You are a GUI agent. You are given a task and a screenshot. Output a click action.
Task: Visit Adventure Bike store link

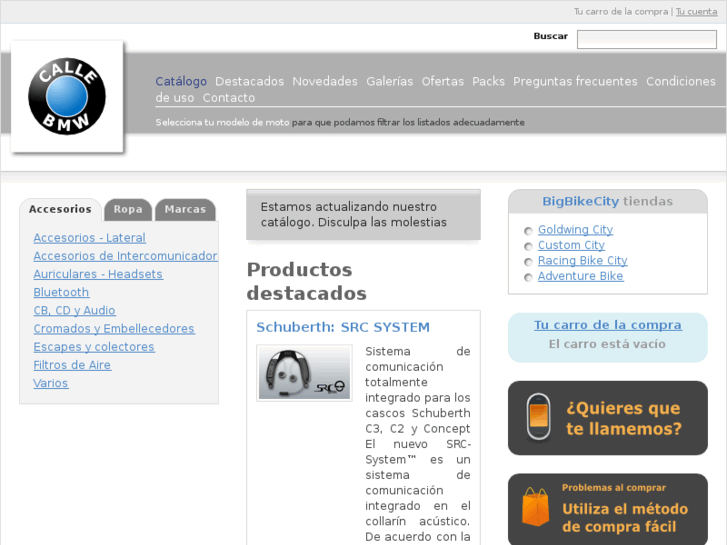580,276
